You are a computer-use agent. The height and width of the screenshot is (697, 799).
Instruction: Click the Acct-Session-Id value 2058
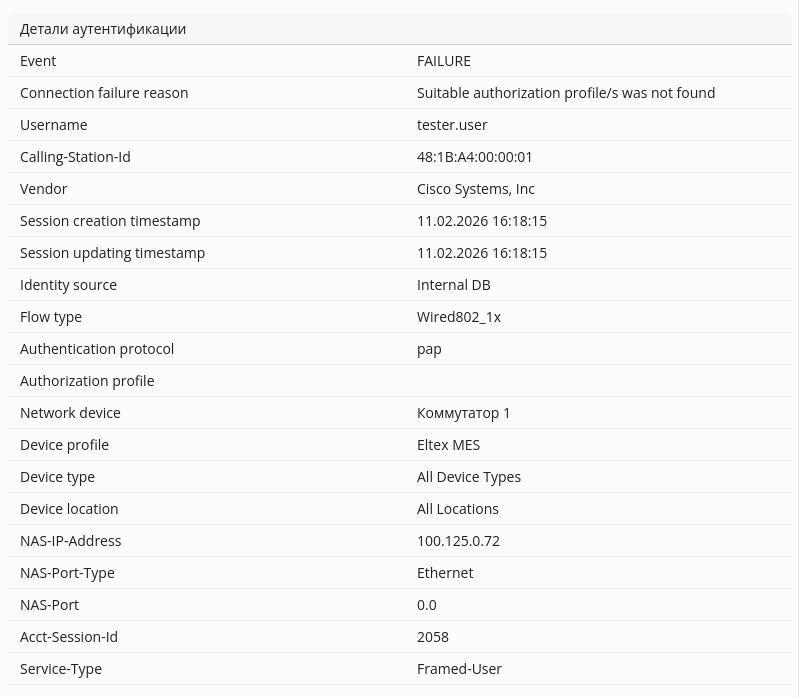click(432, 637)
